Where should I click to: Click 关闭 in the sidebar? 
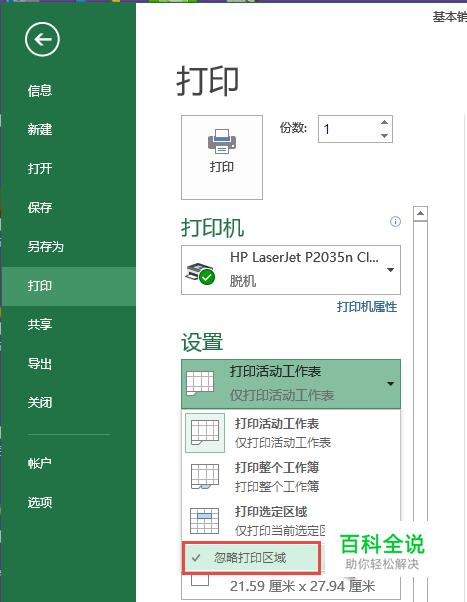click(x=40, y=403)
